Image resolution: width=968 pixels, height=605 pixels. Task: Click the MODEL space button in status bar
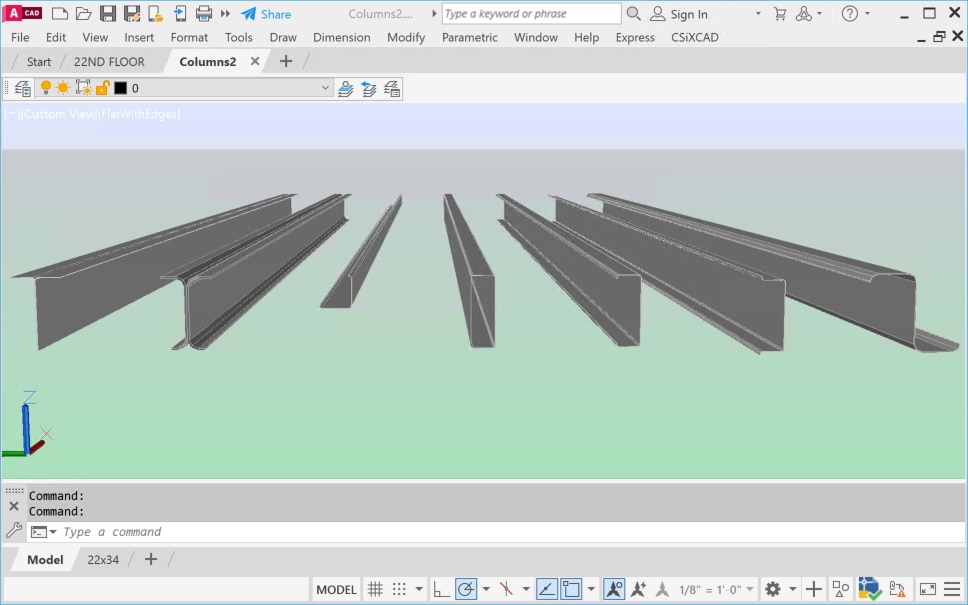click(336, 589)
